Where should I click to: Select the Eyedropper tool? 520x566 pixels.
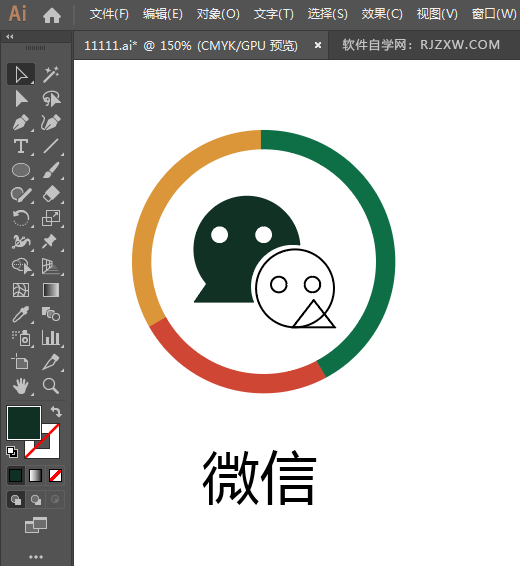click(x=21, y=314)
